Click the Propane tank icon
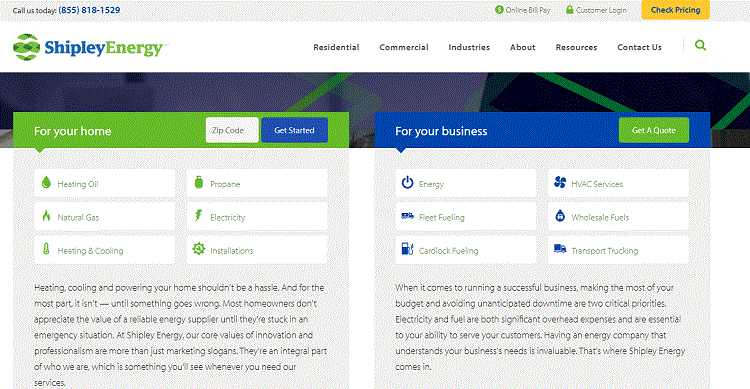The height and width of the screenshot is (389, 750). click(199, 182)
